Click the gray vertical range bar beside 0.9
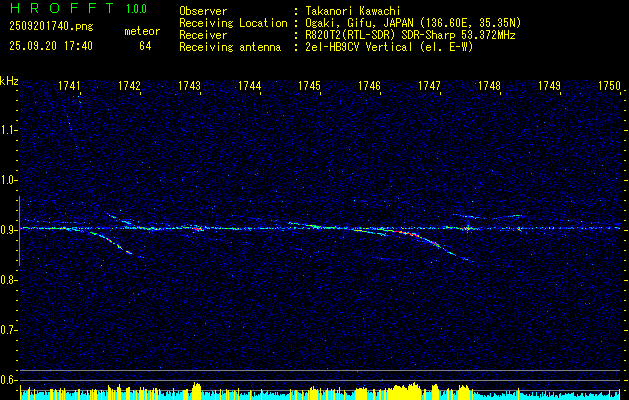This screenshot has width=629, height=400. (x=19, y=231)
